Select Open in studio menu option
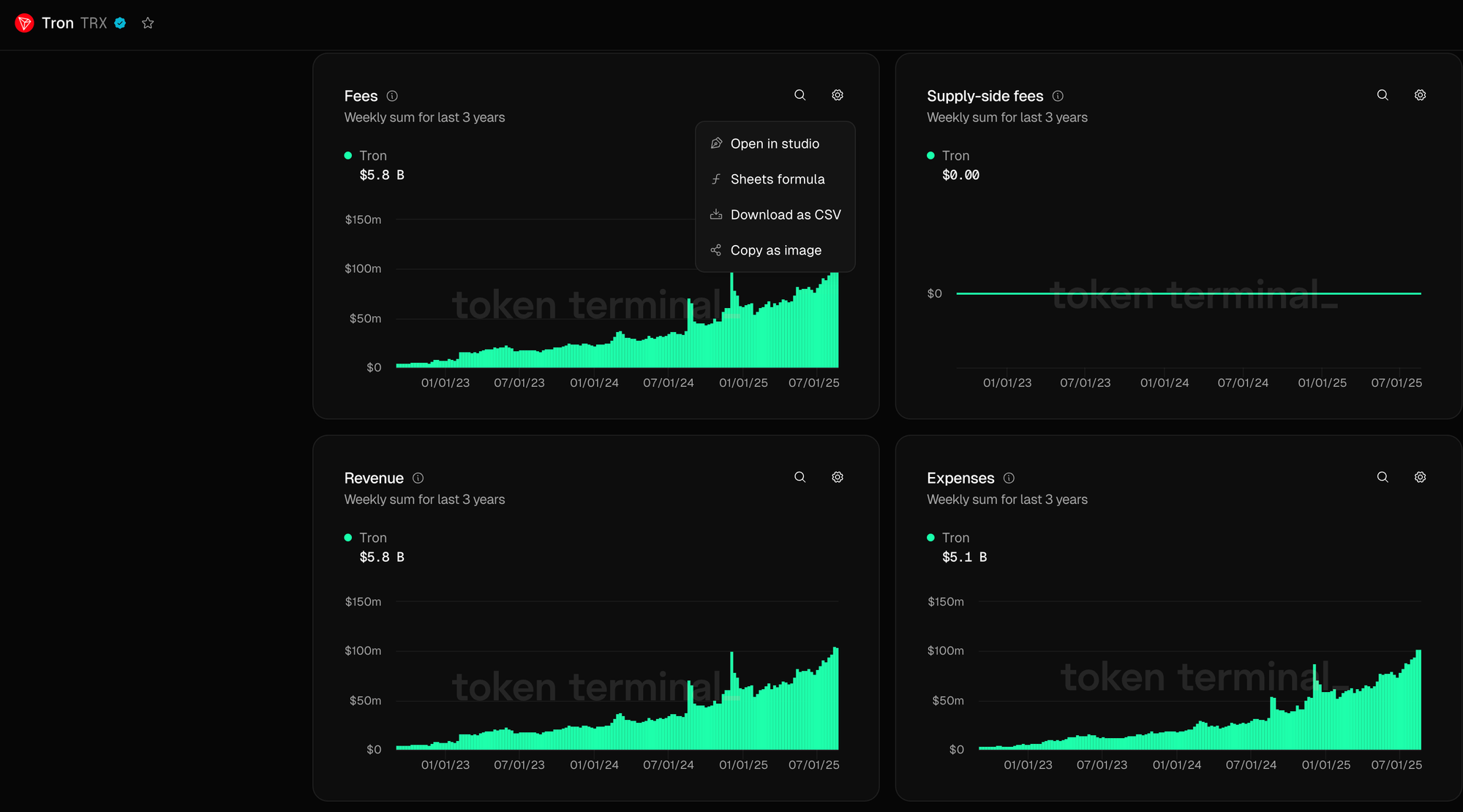This screenshot has height=812, width=1463. pyautogui.click(x=774, y=143)
